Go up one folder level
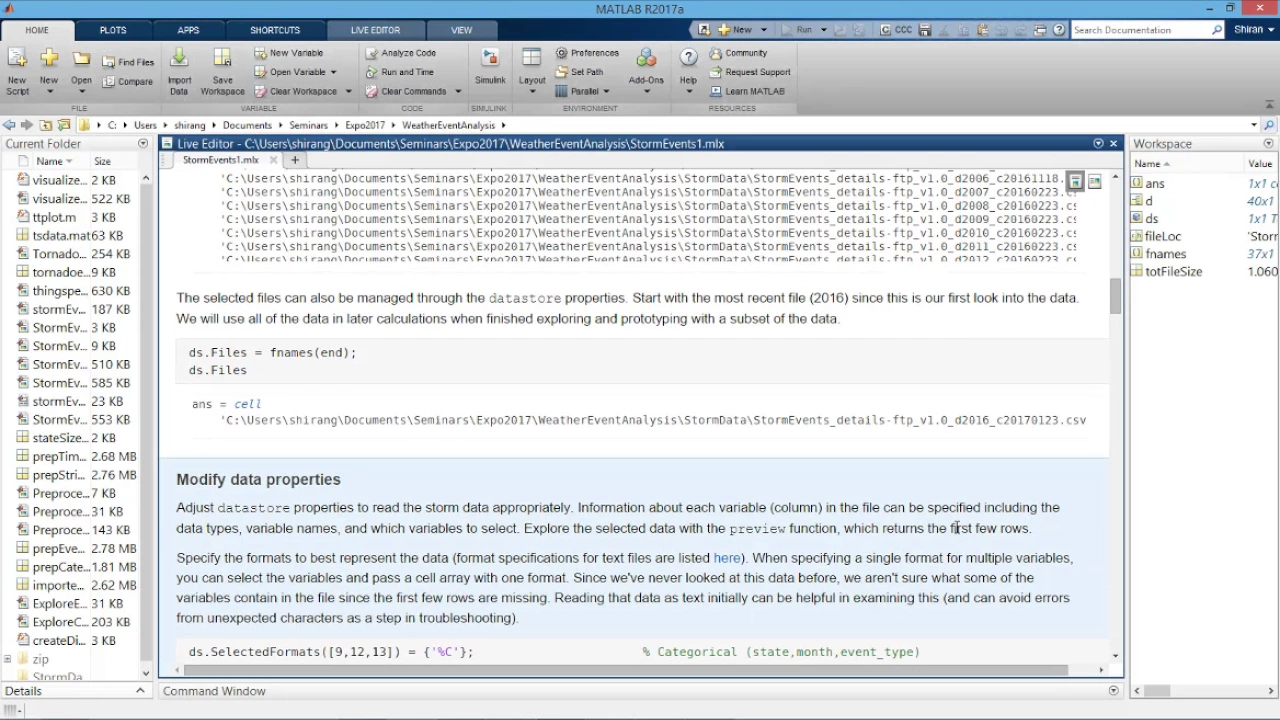This screenshot has height=720, width=1280. (46, 125)
